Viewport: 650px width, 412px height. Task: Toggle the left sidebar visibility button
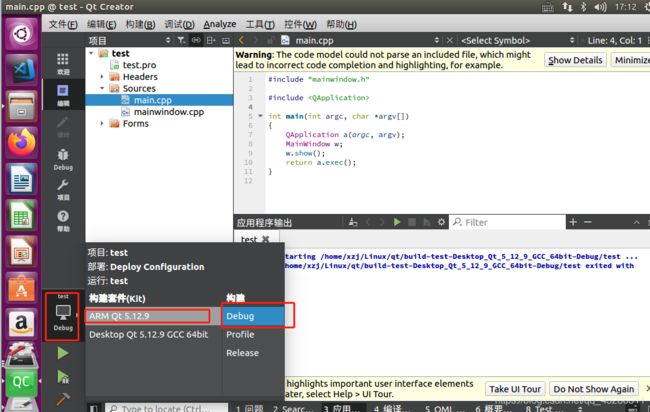pos(94,408)
